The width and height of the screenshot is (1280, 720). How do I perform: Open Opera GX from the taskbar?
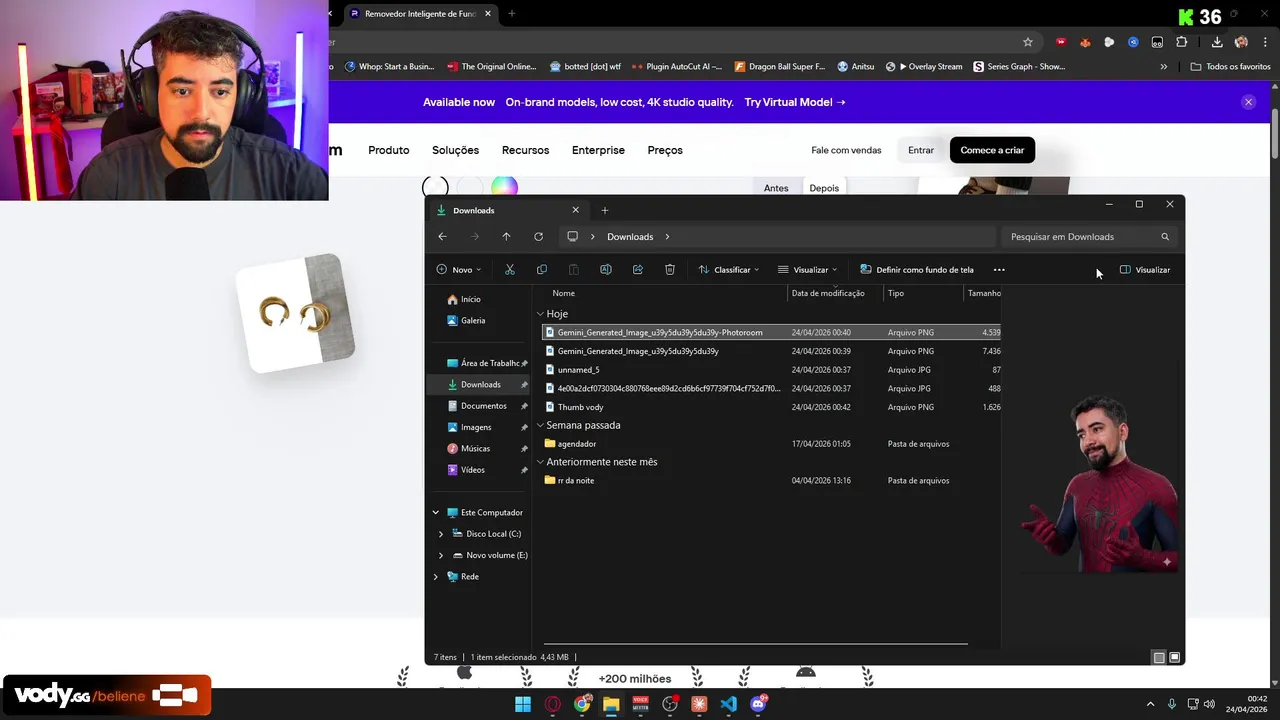pos(552,704)
